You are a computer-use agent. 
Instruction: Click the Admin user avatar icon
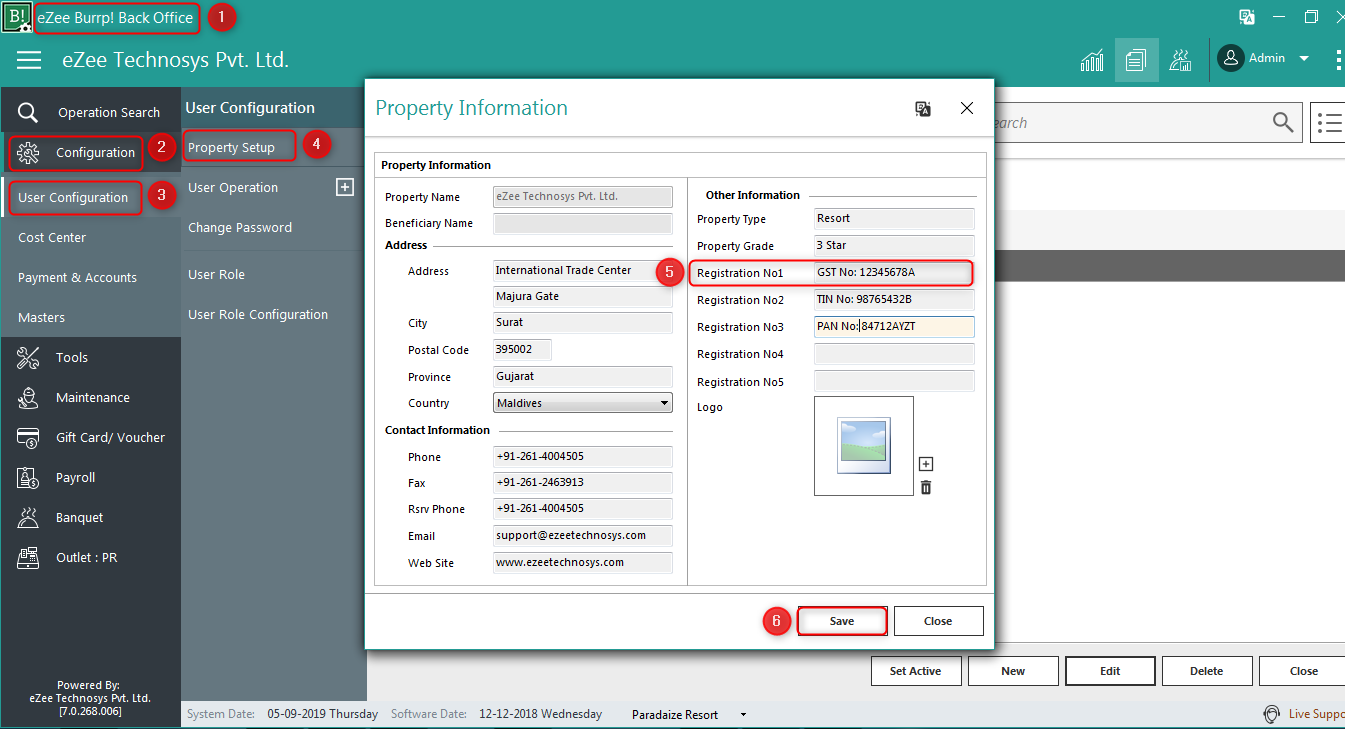[x=1230, y=58]
